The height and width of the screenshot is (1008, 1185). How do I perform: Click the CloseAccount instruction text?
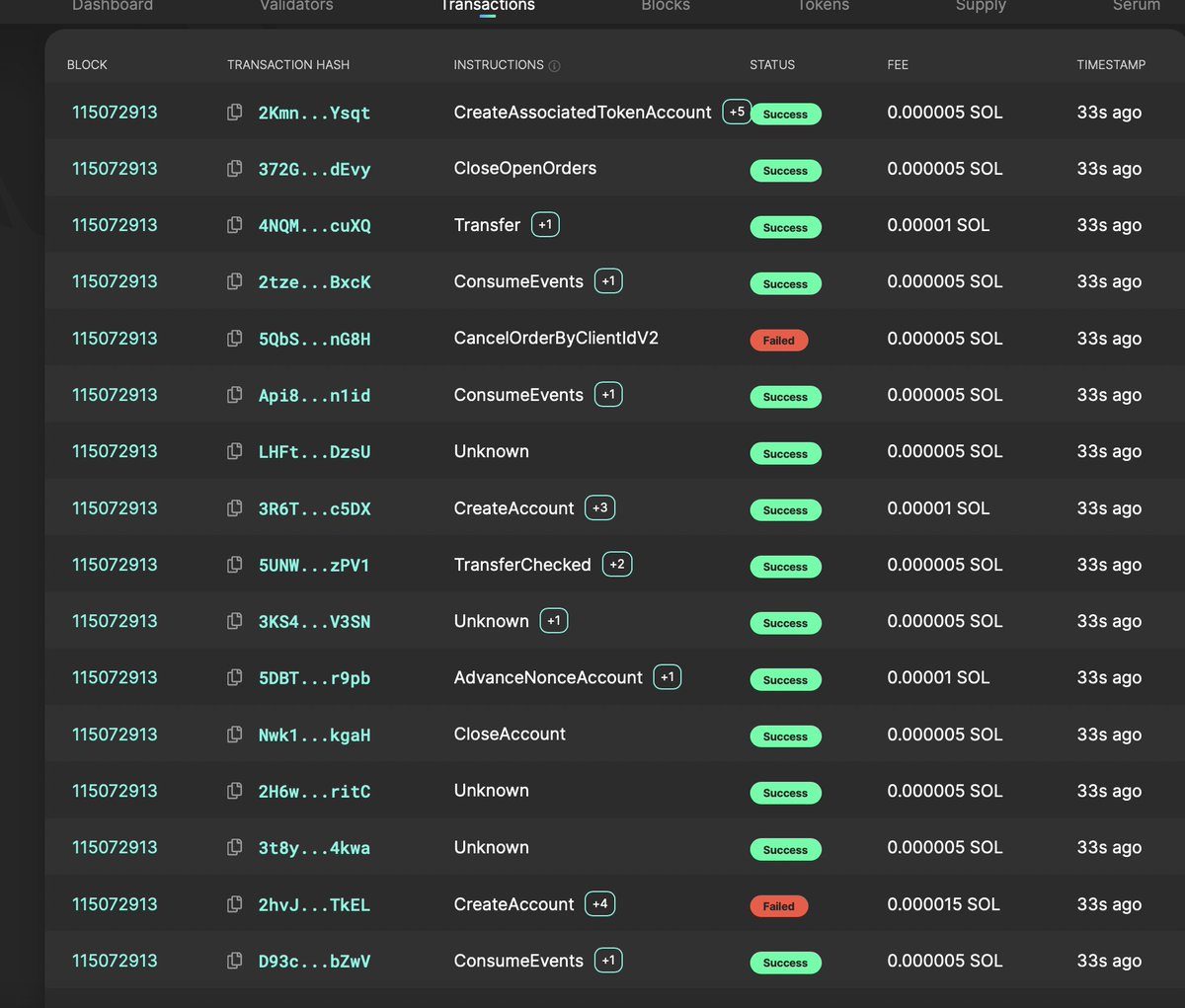tap(510, 734)
